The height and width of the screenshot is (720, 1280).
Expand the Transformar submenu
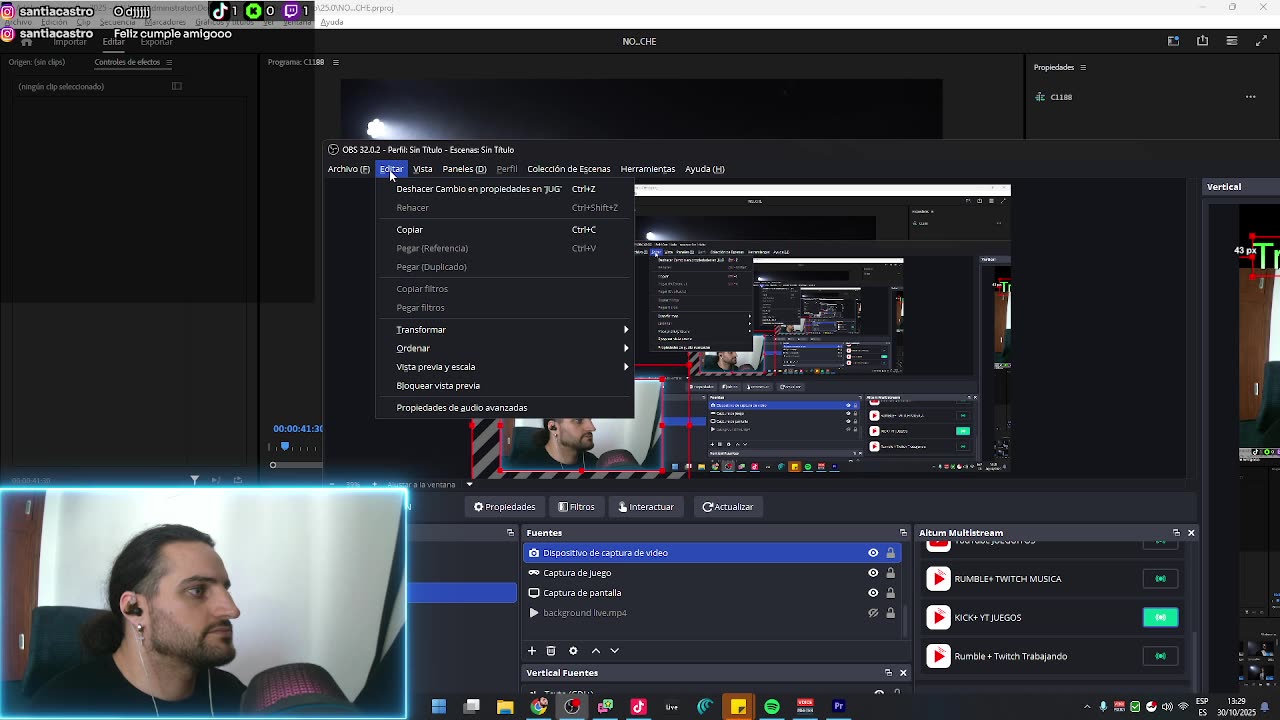[x=505, y=330]
